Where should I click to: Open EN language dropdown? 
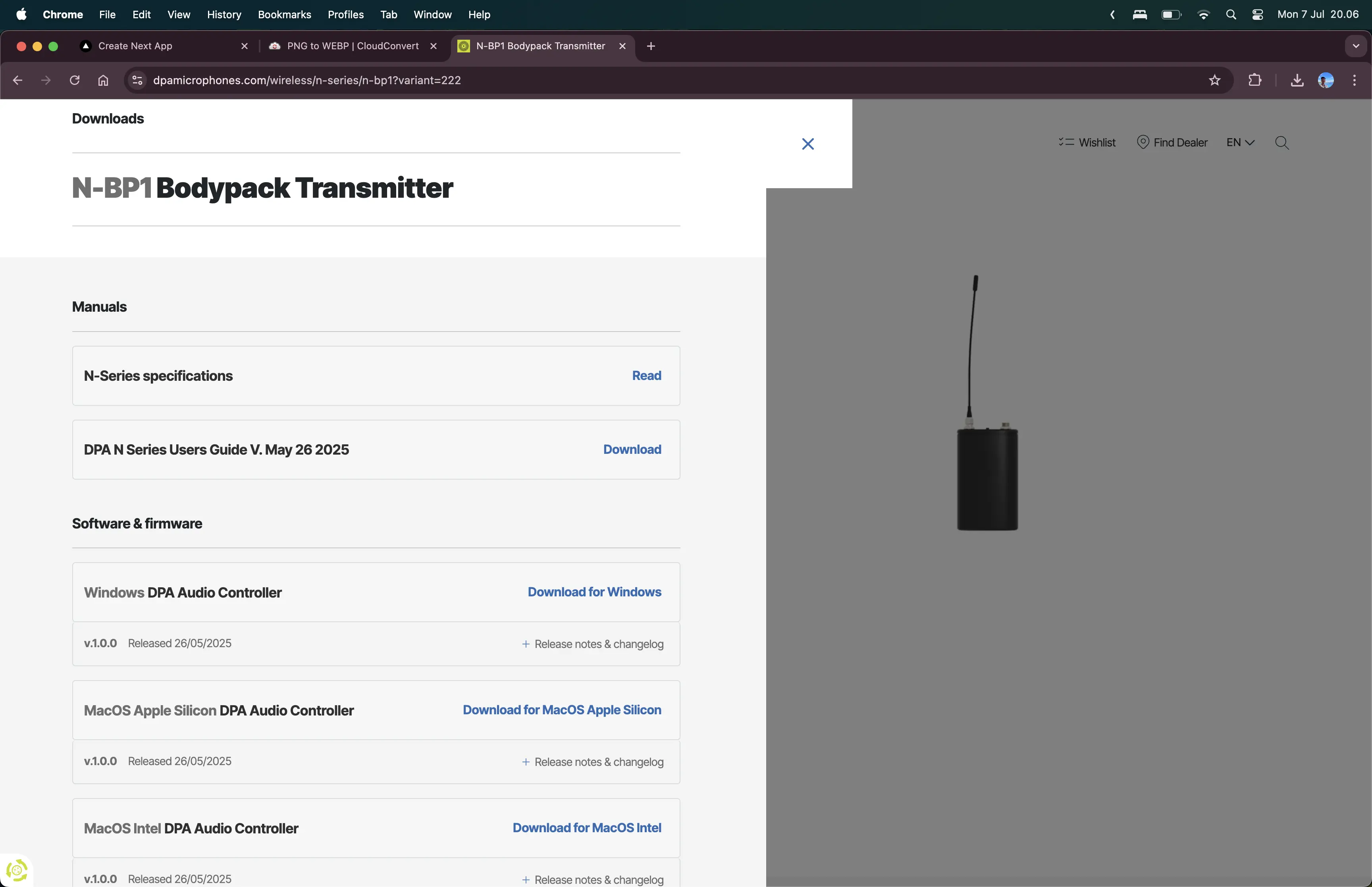(x=1239, y=142)
